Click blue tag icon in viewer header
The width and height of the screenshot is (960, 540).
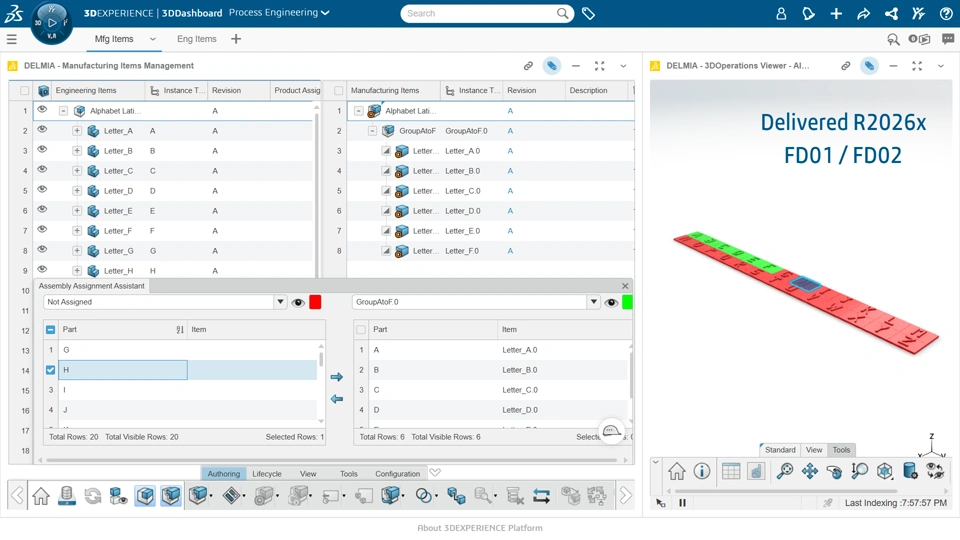869,66
